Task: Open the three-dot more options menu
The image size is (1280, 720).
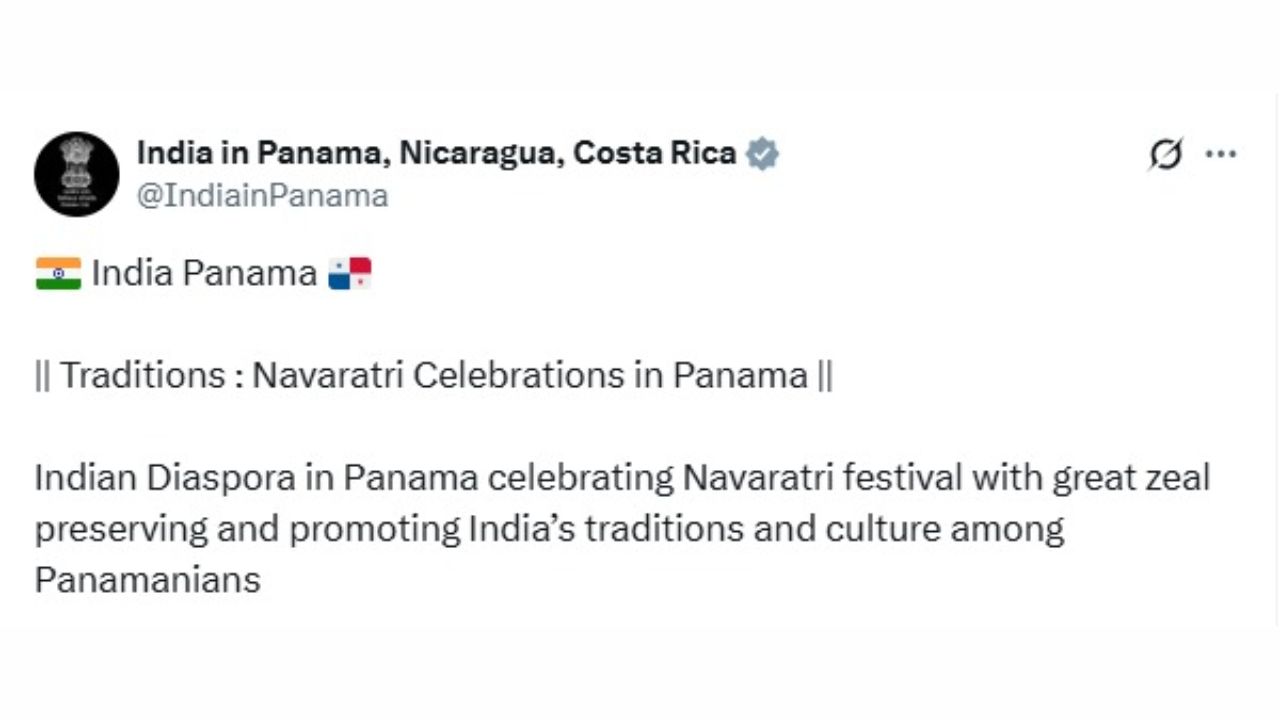Action: (x=1221, y=154)
